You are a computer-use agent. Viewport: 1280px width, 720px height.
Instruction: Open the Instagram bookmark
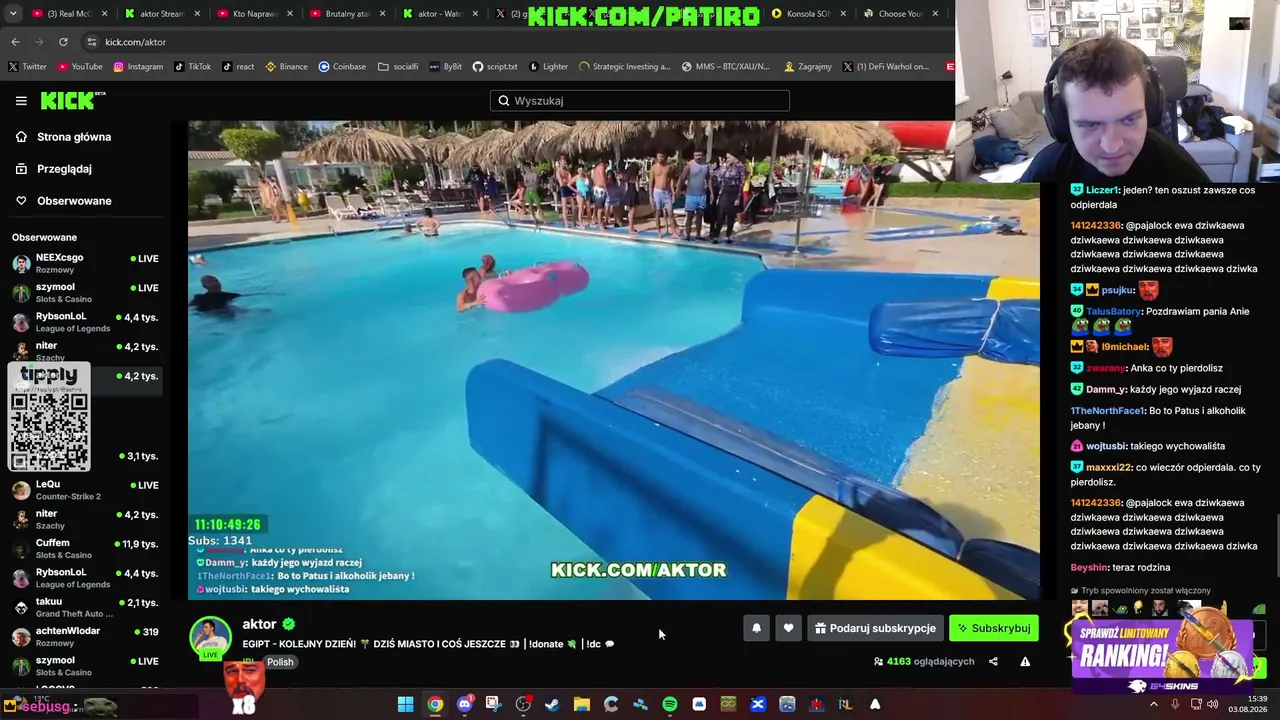pyautogui.click(x=138, y=67)
